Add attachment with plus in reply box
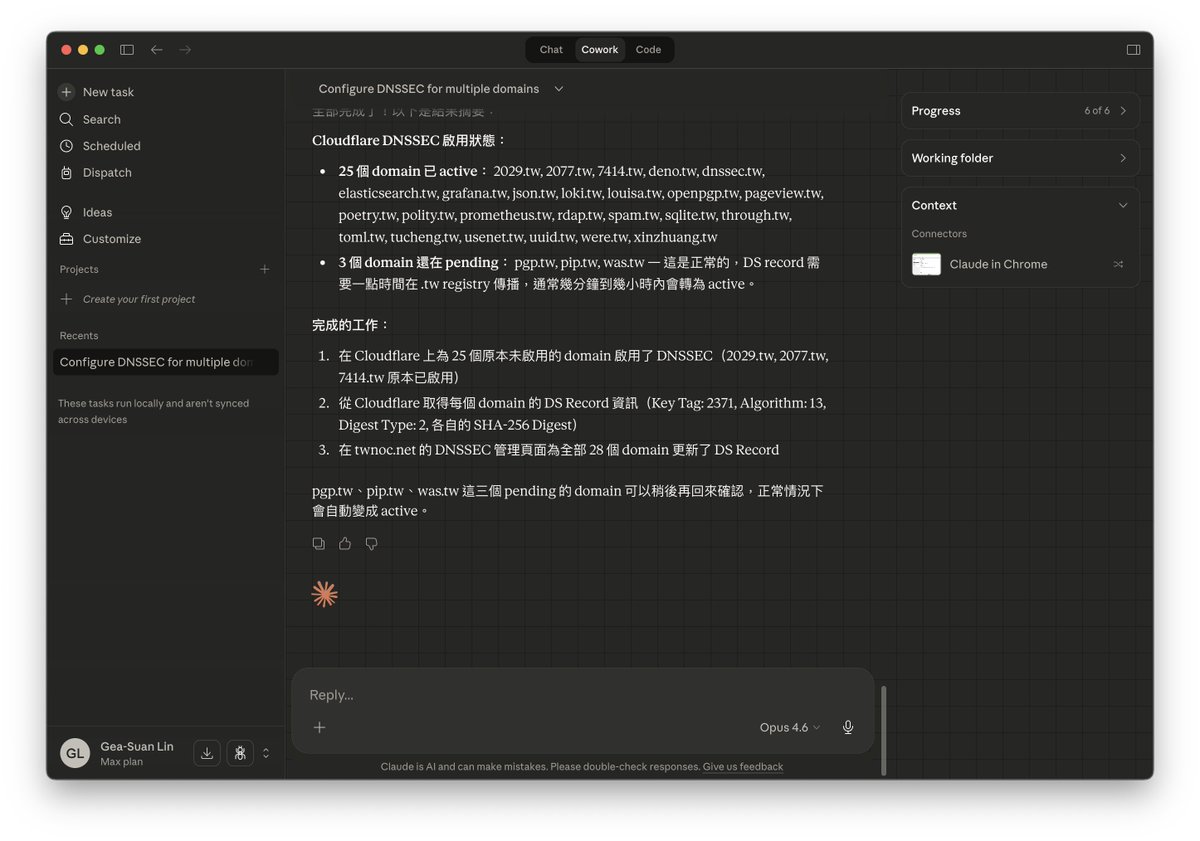The height and width of the screenshot is (841, 1200). pos(320,727)
